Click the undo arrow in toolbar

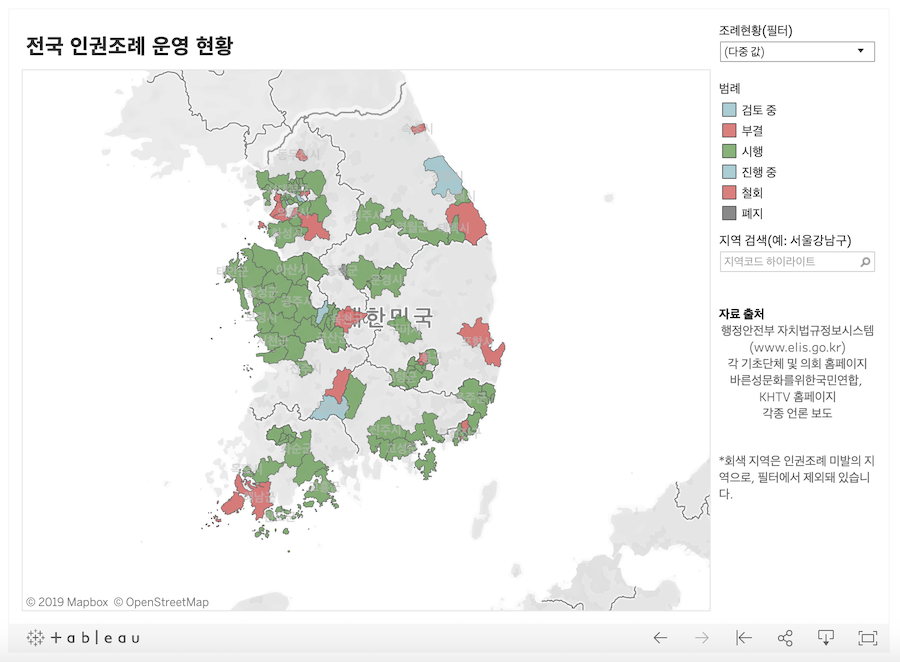(660, 638)
